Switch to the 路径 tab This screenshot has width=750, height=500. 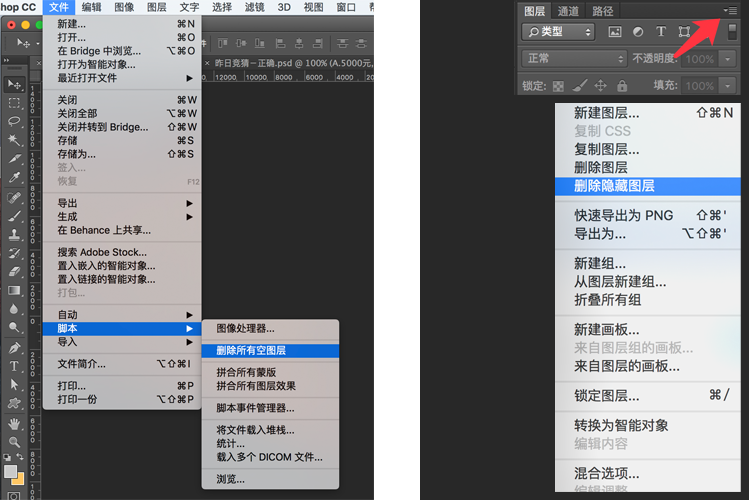coord(603,11)
